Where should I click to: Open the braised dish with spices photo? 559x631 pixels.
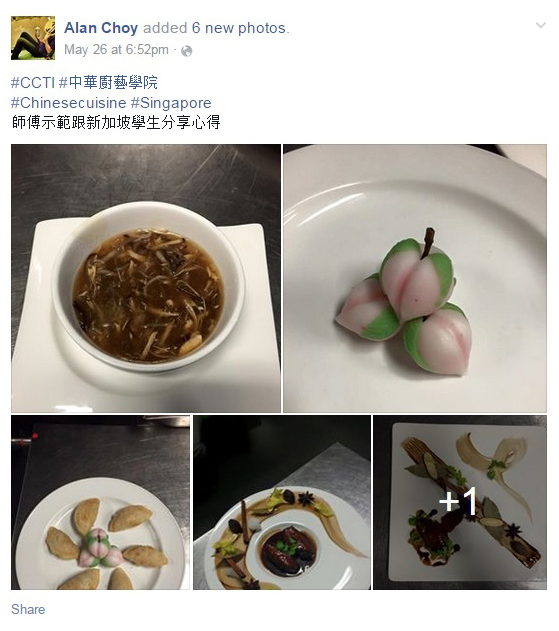(282, 503)
